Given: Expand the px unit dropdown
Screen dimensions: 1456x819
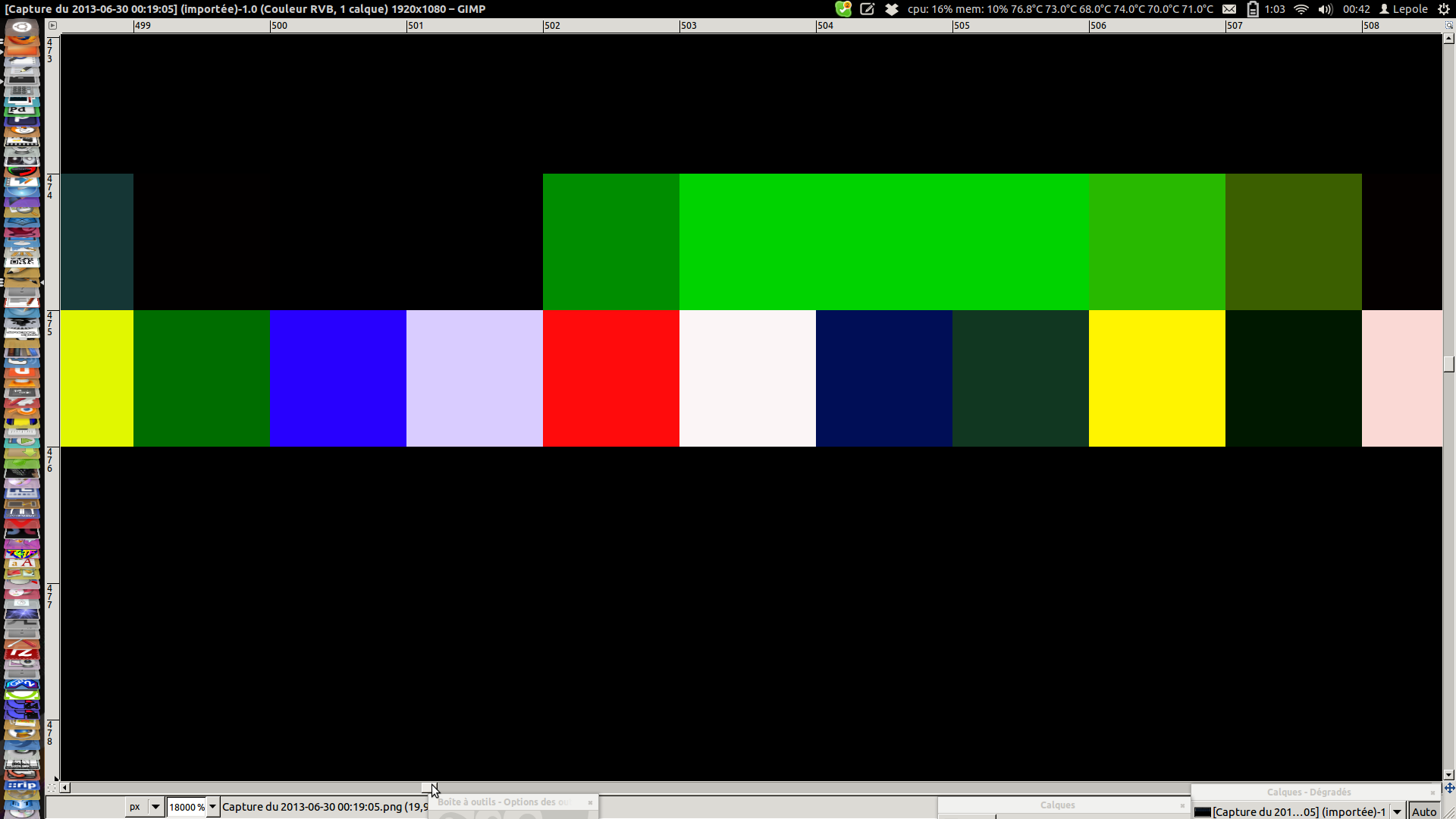Looking at the screenshot, I should 155,807.
